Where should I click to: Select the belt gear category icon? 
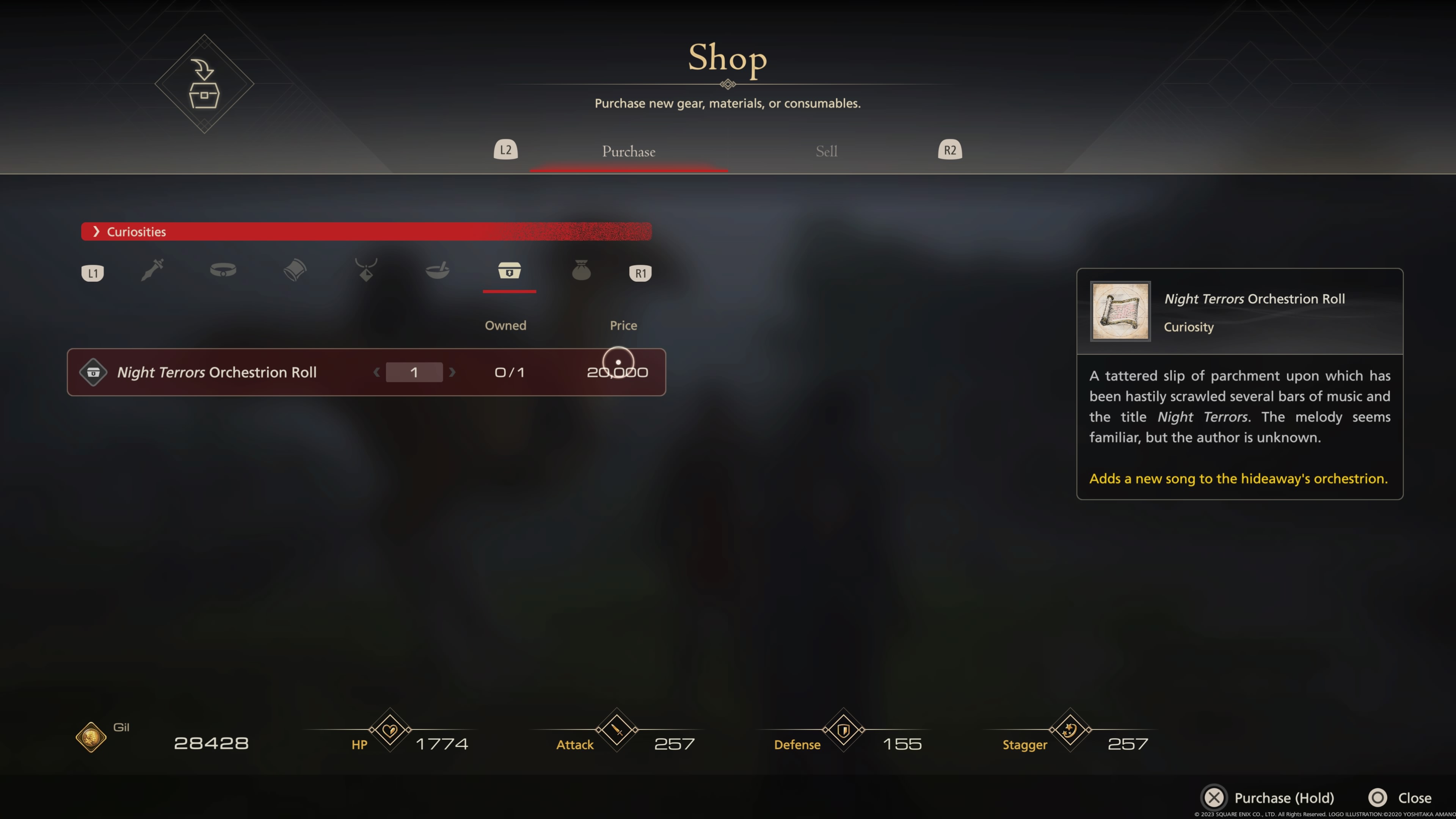point(223,270)
